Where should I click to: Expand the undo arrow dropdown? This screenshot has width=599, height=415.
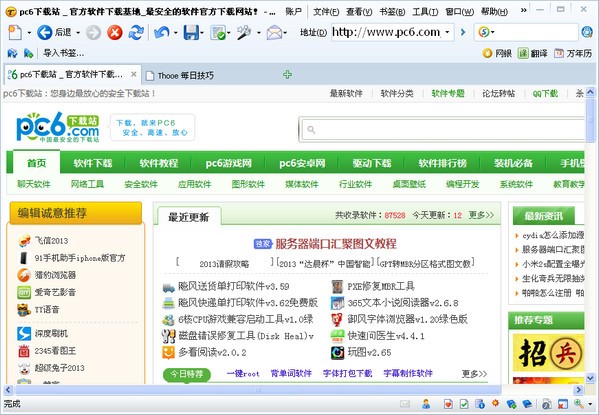(x=175, y=33)
